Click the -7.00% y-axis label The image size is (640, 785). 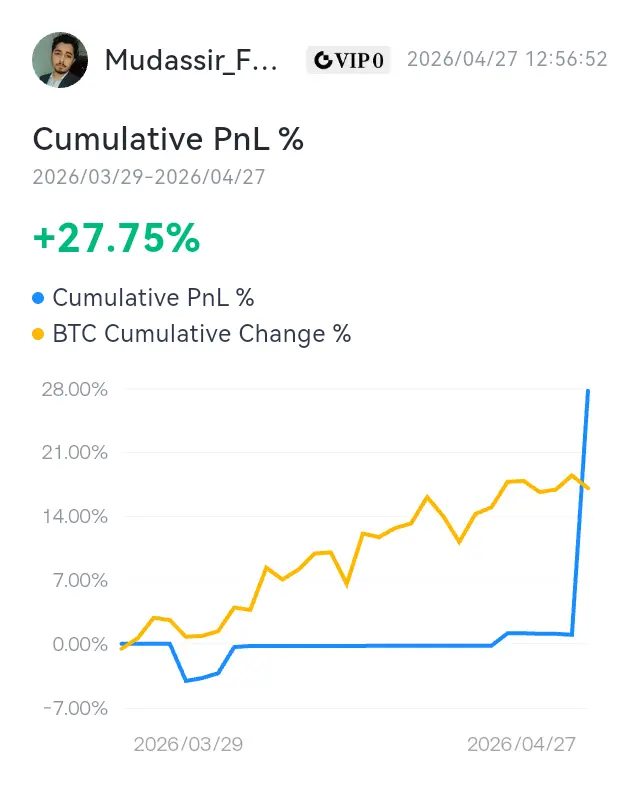[73, 709]
